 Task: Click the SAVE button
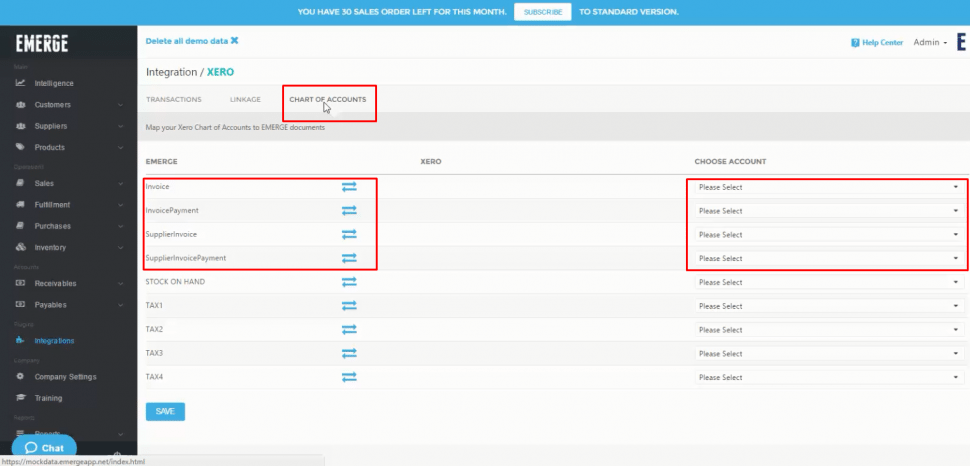pos(165,412)
